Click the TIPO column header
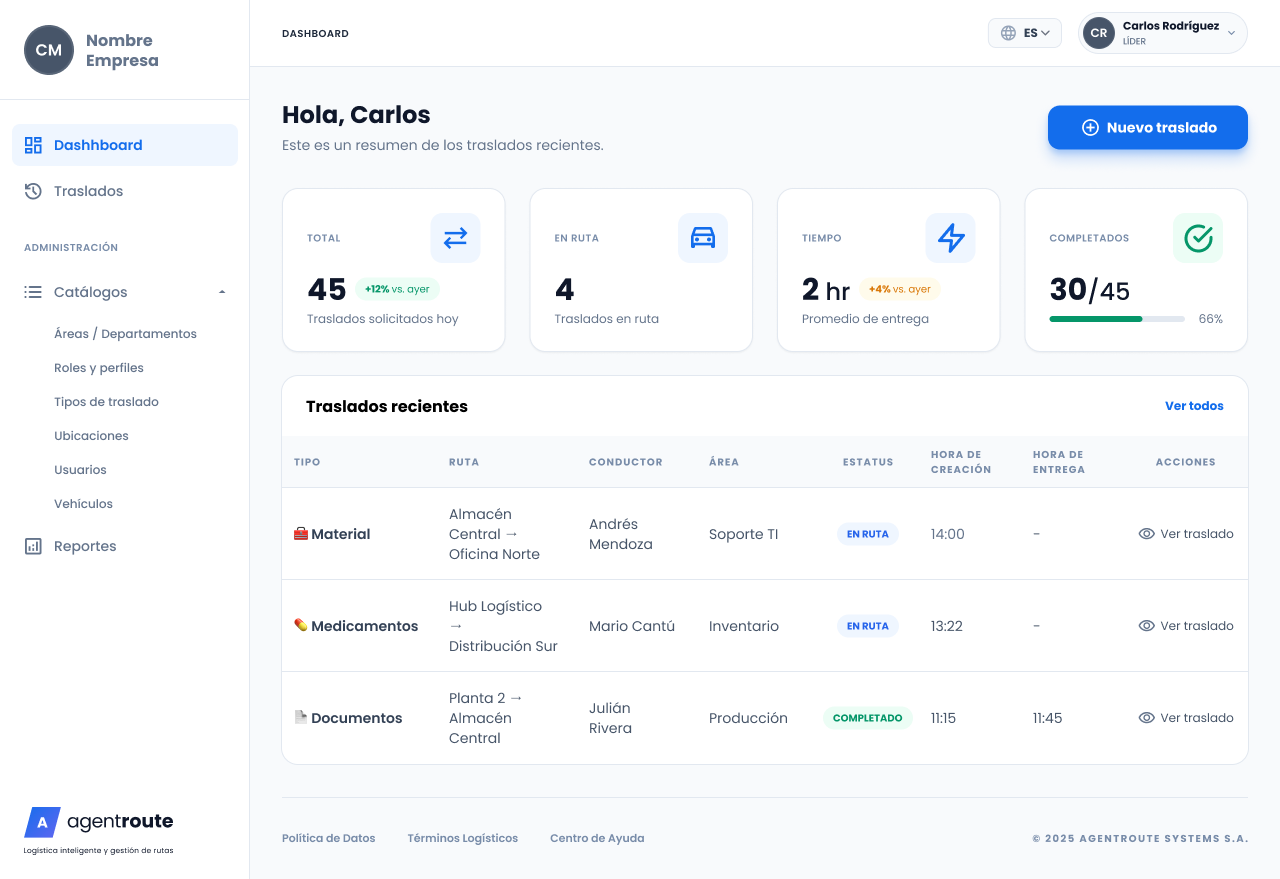1280x879 pixels. tap(307, 462)
